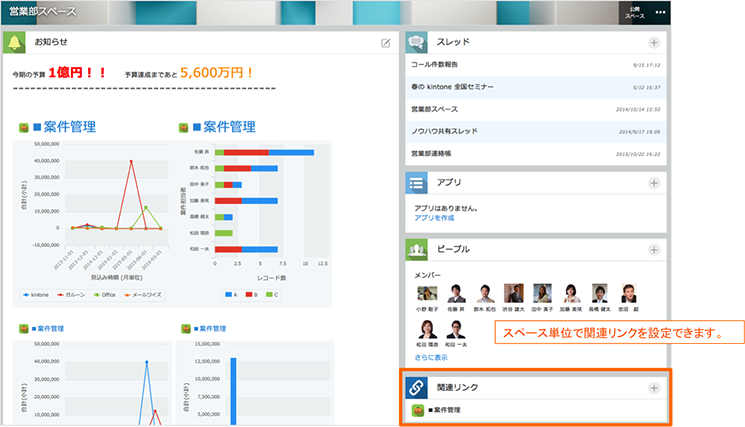Click the edit pencil icon in お知らせ
The width and height of the screenshot is (745, 427).
click(x=385, y=43)
